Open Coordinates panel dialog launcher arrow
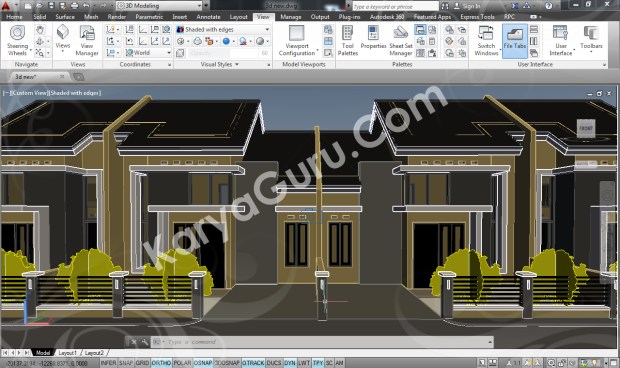 point(170,64)
